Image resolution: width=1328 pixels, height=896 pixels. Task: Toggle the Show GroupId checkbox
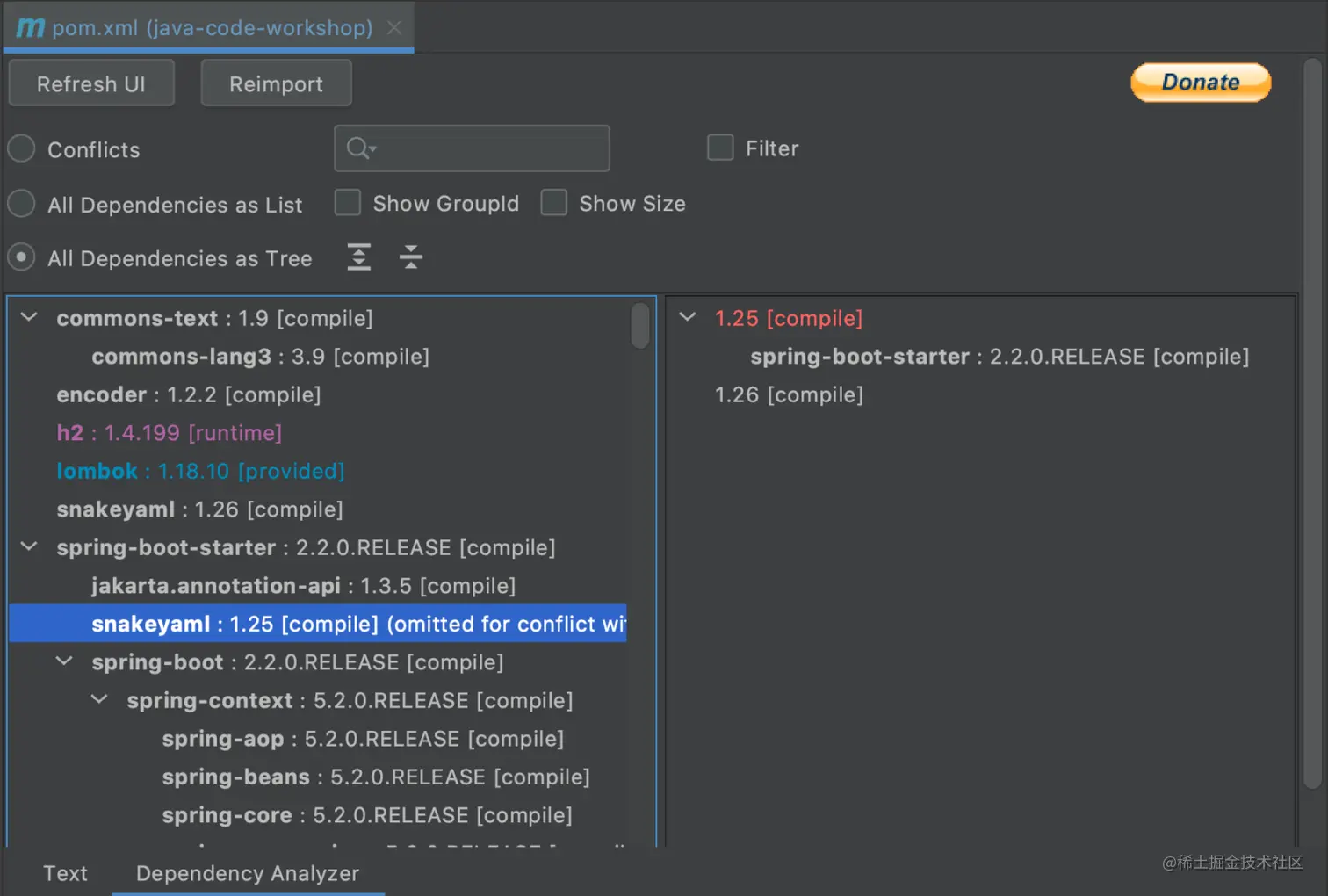[x=348, y=203]
